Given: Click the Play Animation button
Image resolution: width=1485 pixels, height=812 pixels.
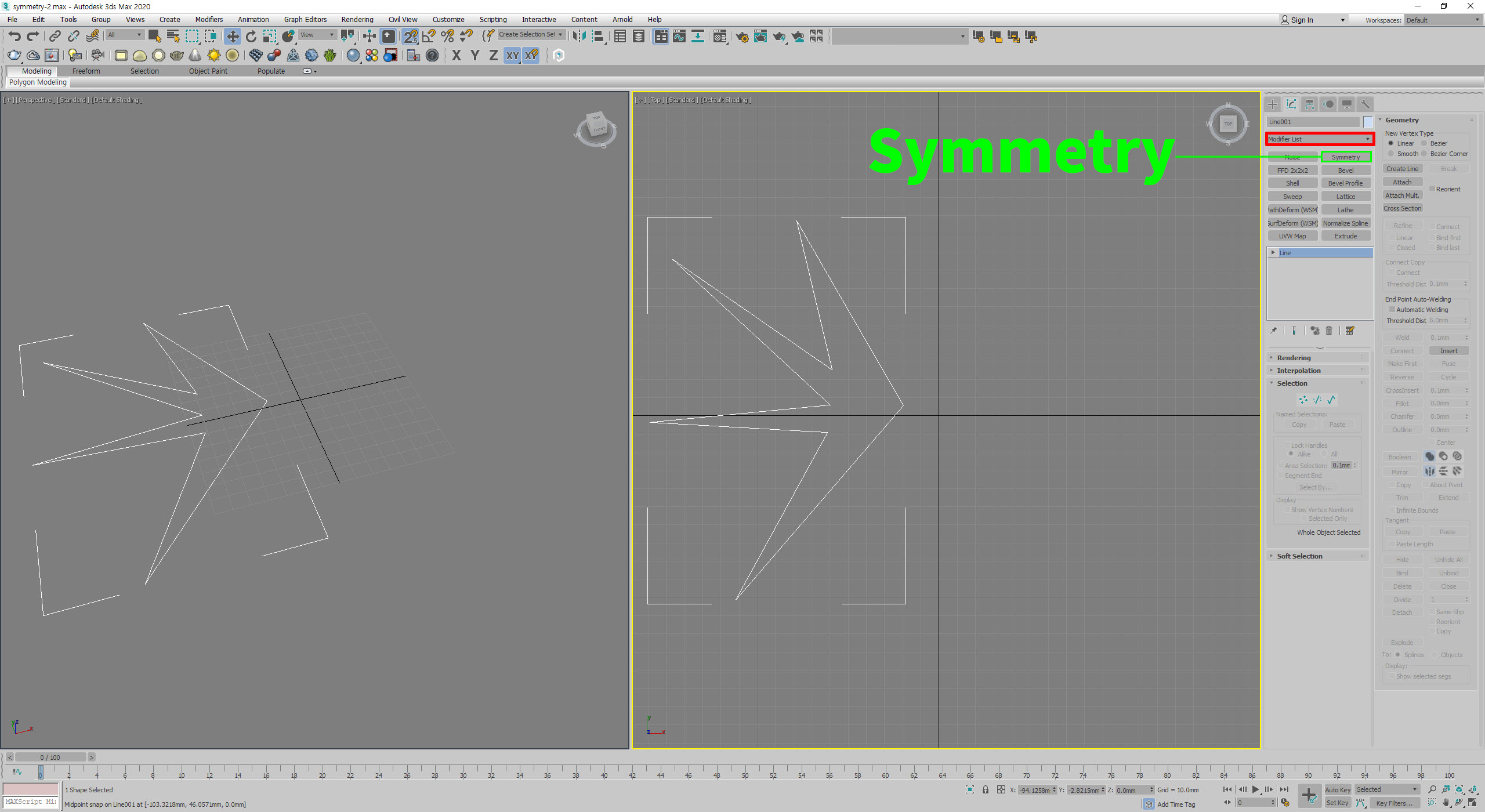Looking at the screenshot, I should [x=1255, y=789].
